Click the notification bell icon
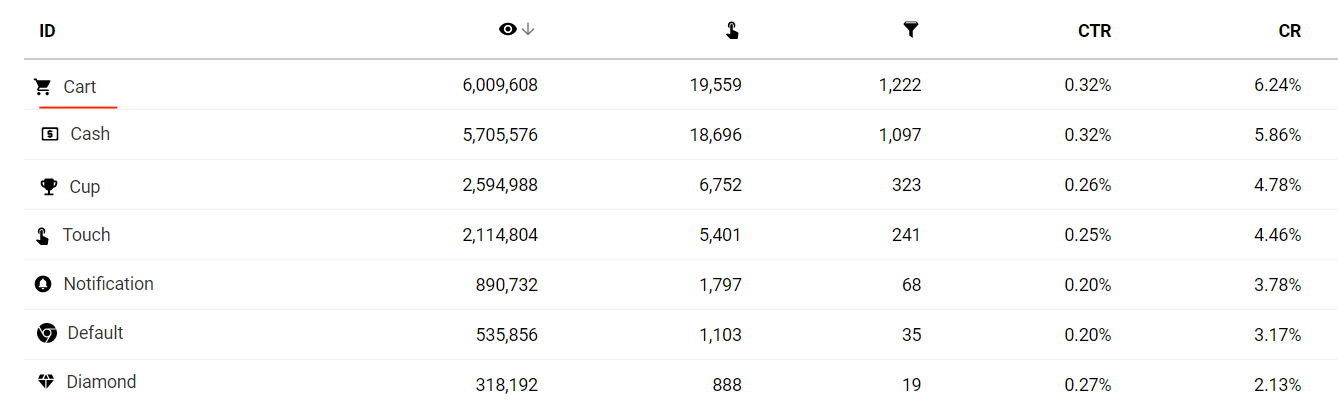The width and height of the screenshot is (1338, 409). (x=43, y=284)
